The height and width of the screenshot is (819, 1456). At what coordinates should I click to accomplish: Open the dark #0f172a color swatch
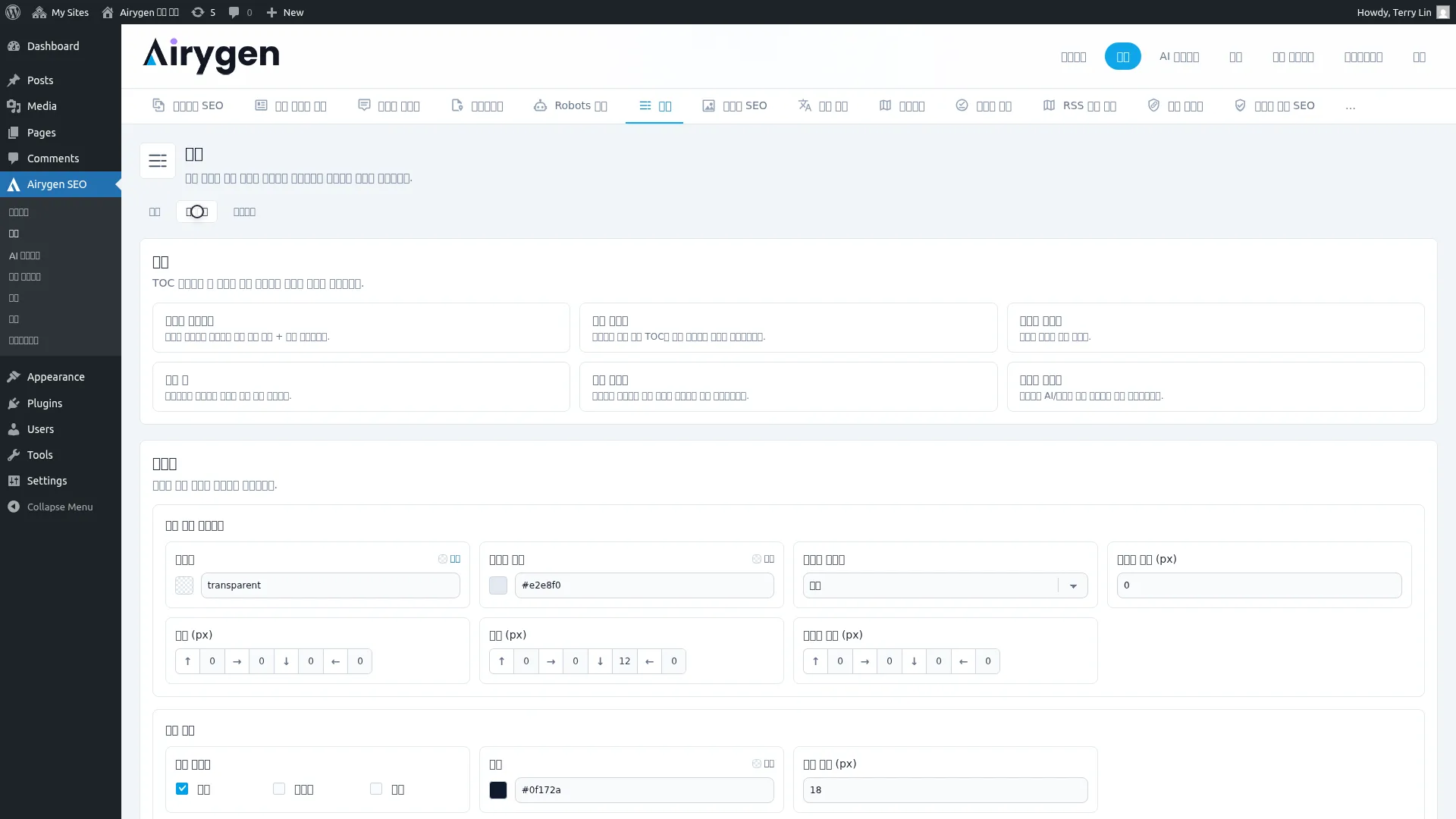tap(498, 790)
